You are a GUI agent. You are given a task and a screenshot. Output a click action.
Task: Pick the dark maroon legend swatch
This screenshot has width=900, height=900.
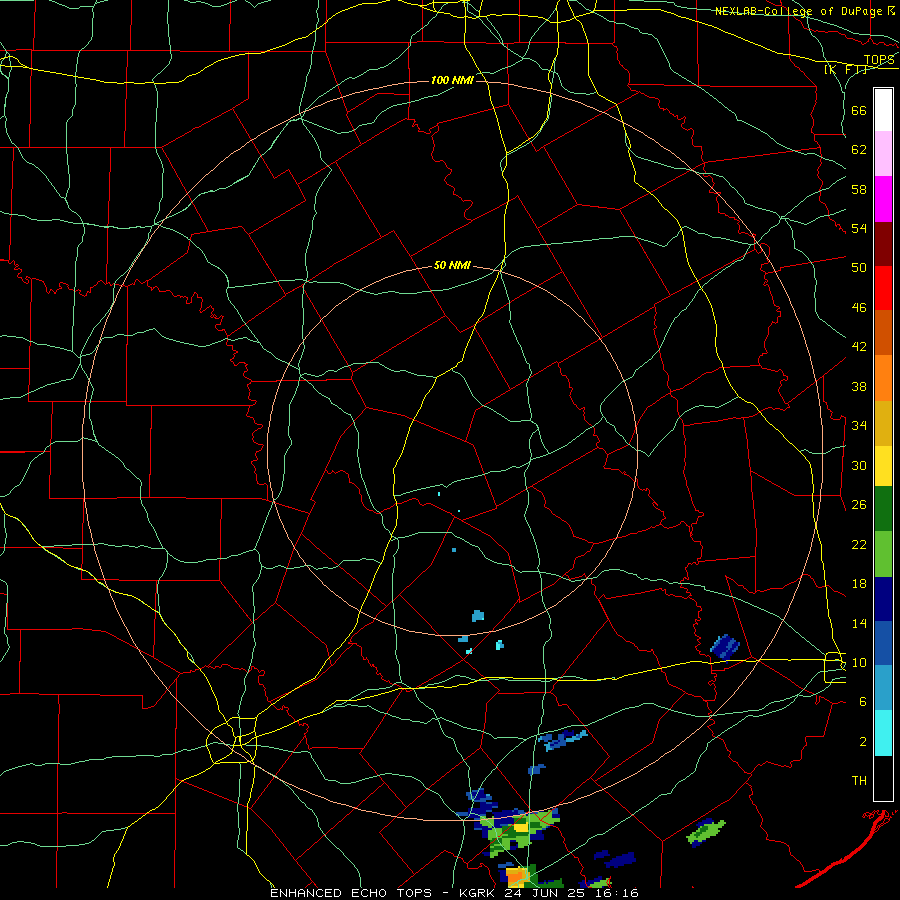coord(883,244)
